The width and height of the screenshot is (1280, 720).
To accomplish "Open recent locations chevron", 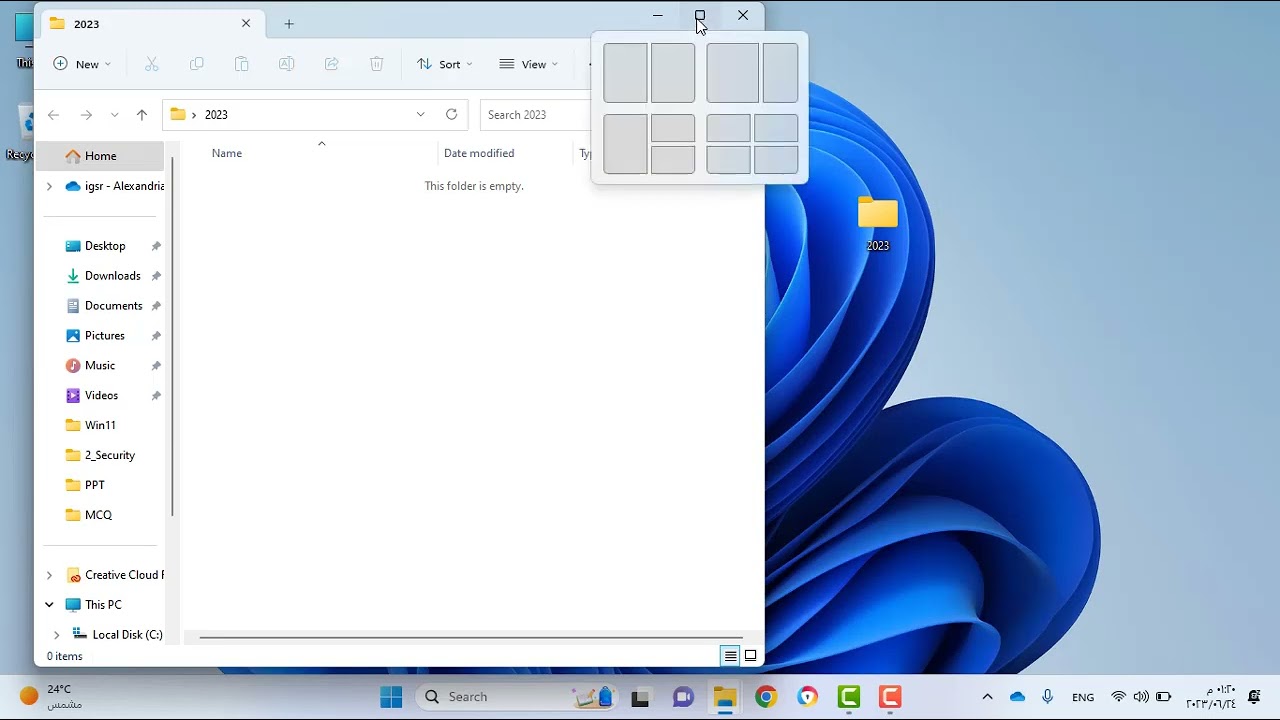I will [114, 115].
